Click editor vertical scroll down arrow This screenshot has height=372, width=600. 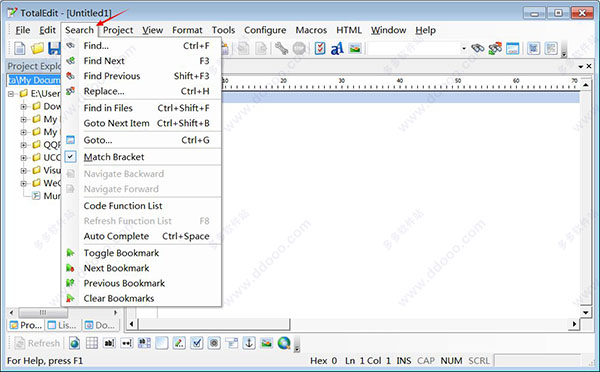[x=586, y=312]
